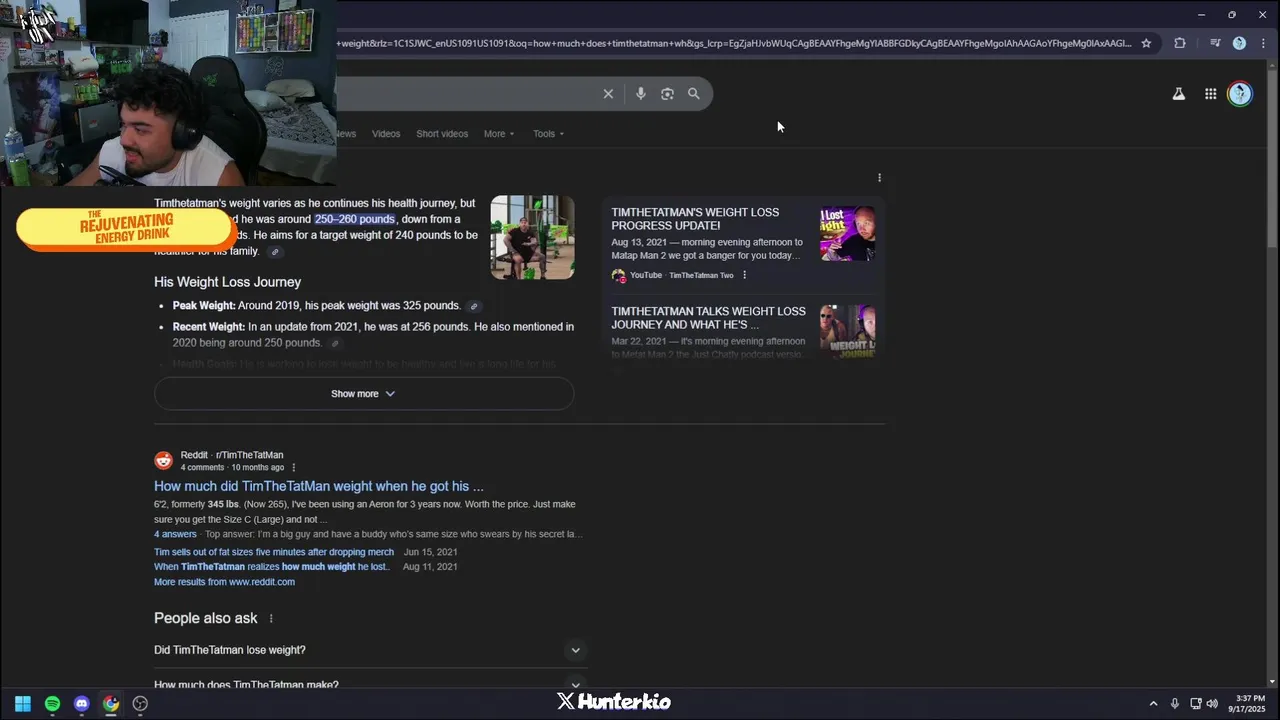This screenshot has height=720, width=1280.
Task: Click microphone icon in system tray
Action: tap(1175, 704)
